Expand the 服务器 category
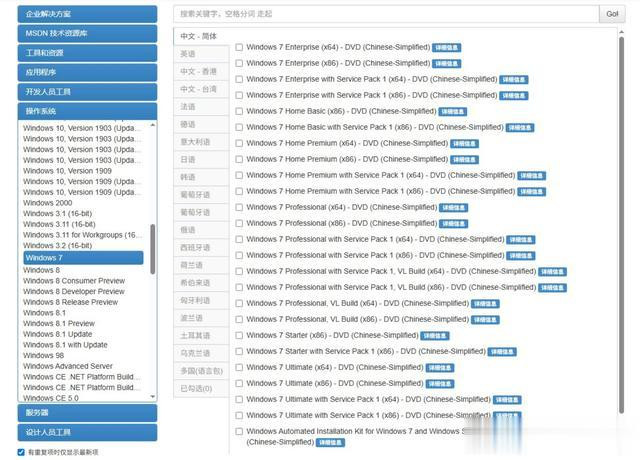The height and width of the screenshot is (460, 640). click(x=87, y=413)
